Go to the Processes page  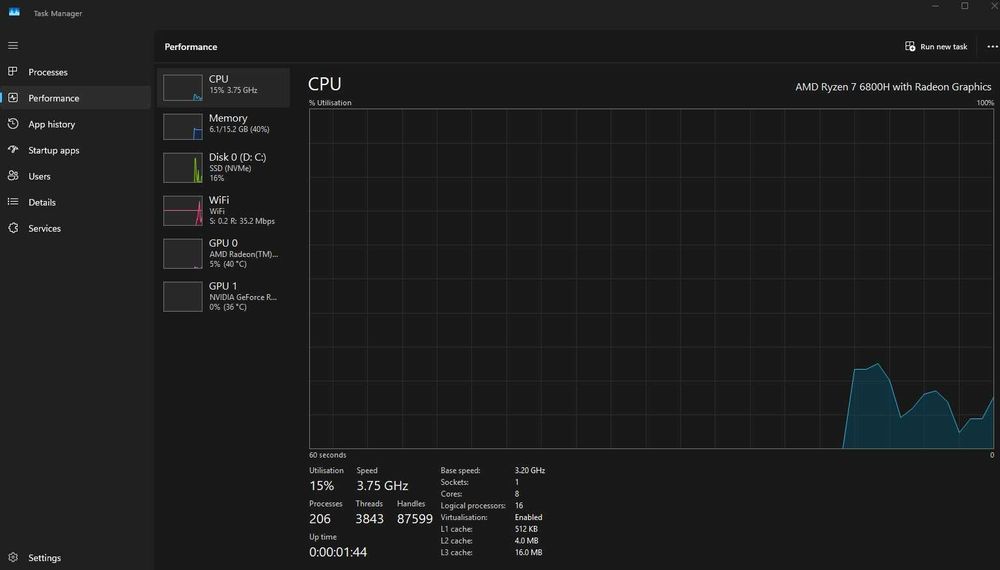(x=75, y=72)
